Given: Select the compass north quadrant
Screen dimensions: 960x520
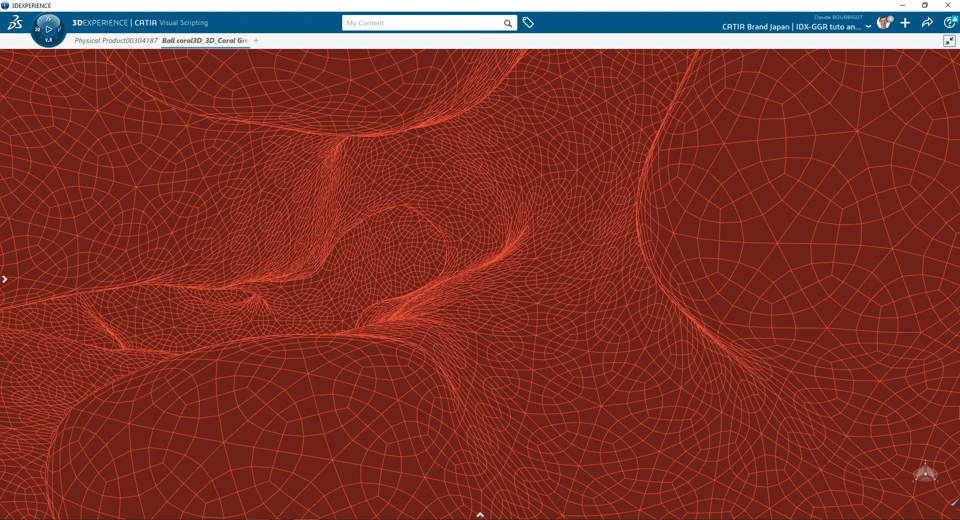Looking at the screenshot, I should (x=49, y=19).
